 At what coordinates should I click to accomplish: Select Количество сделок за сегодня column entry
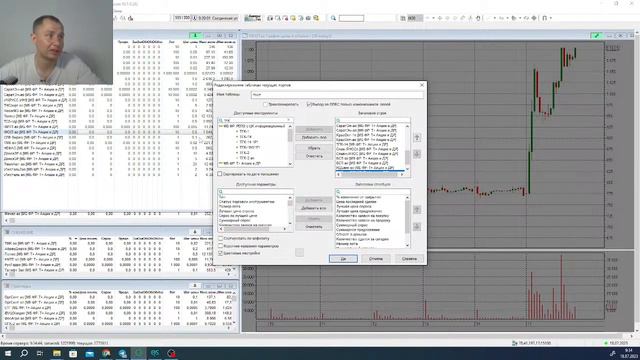362,239
